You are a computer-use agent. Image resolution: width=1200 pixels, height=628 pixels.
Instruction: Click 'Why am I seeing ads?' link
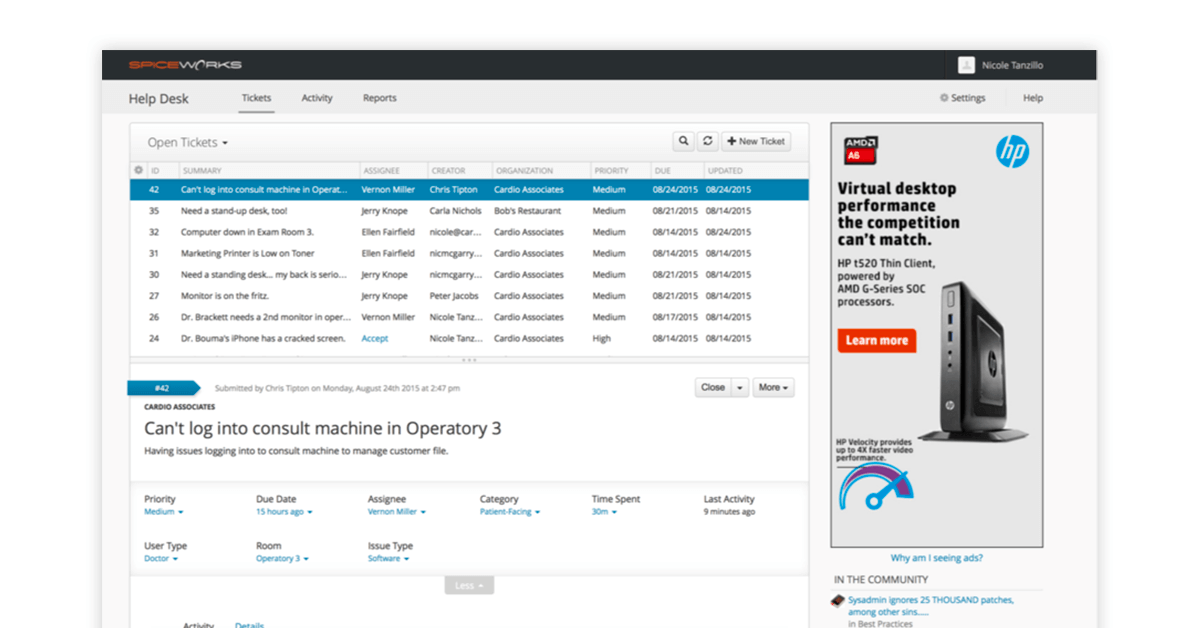937,558
